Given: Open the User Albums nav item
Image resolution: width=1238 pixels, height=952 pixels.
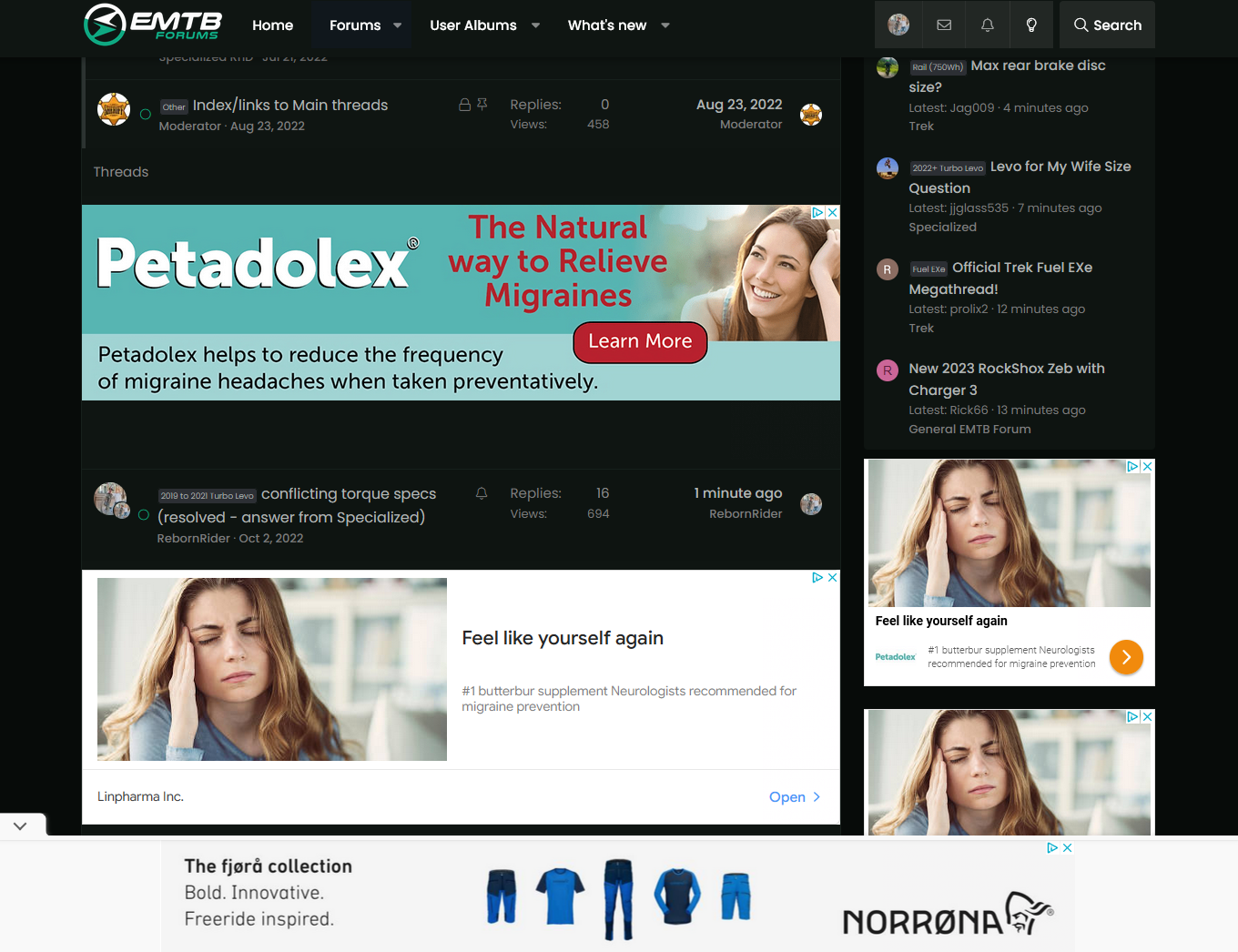Looking at the screenshot, I should tap(473, 25).
